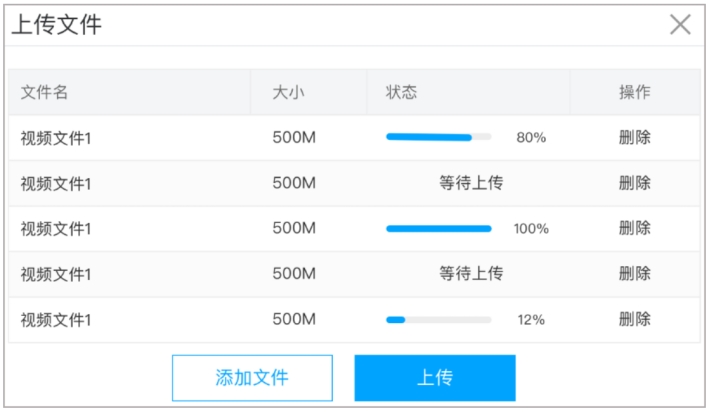Delete the file at 80% progress
This screenshot has width=709, height=412.
point(634,137)
